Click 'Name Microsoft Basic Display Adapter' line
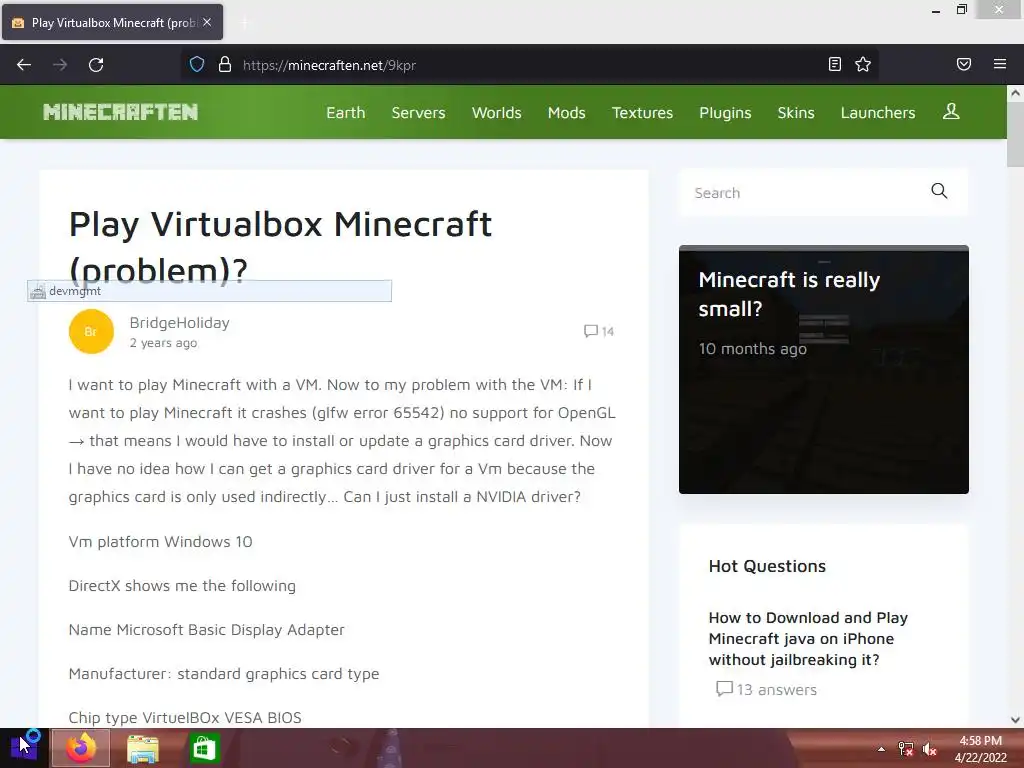Viewport: 1024px width, 768px height. [x=206, y=630]
